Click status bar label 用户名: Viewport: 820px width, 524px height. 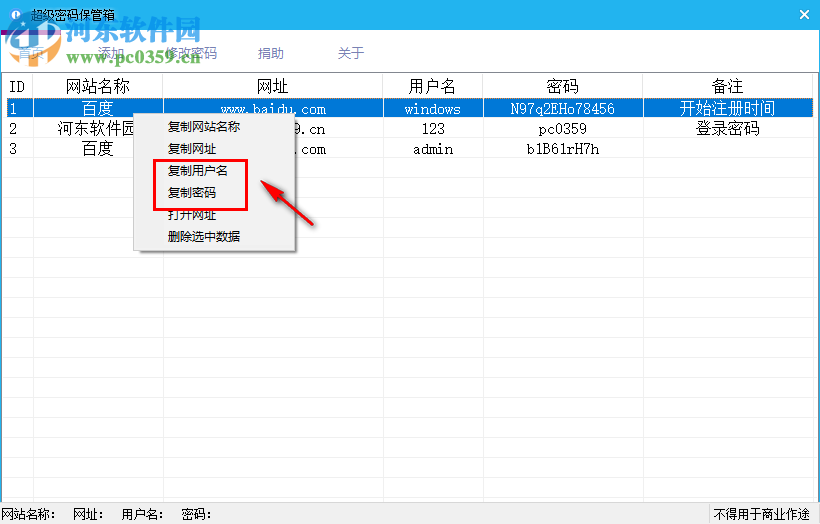point(142,514)
